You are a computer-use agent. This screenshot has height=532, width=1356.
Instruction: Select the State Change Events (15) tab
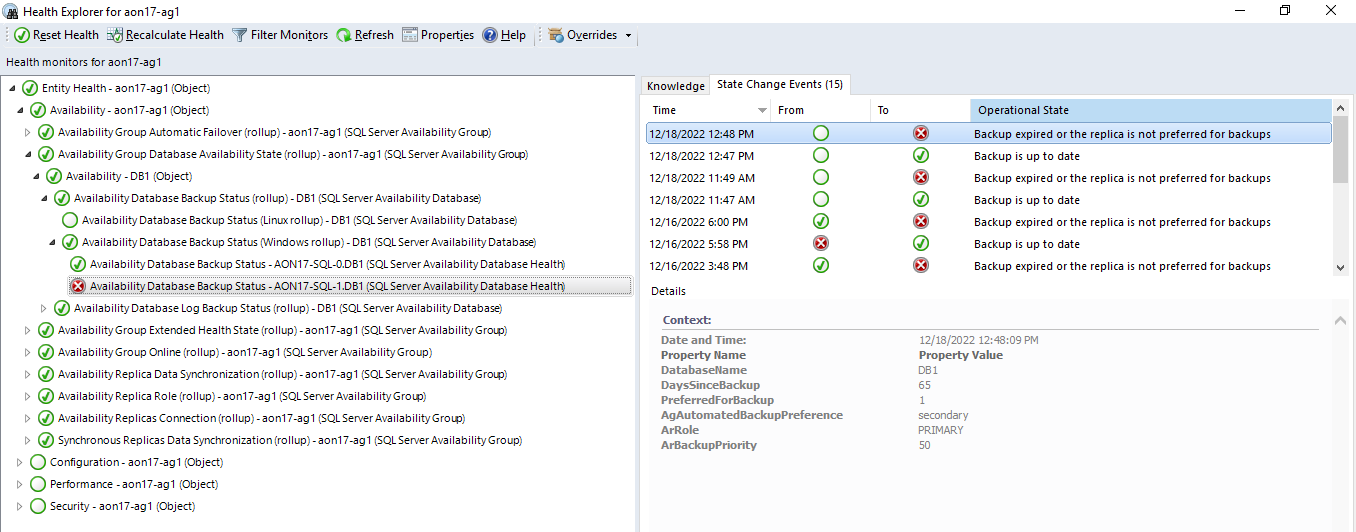tap(780, 85)
